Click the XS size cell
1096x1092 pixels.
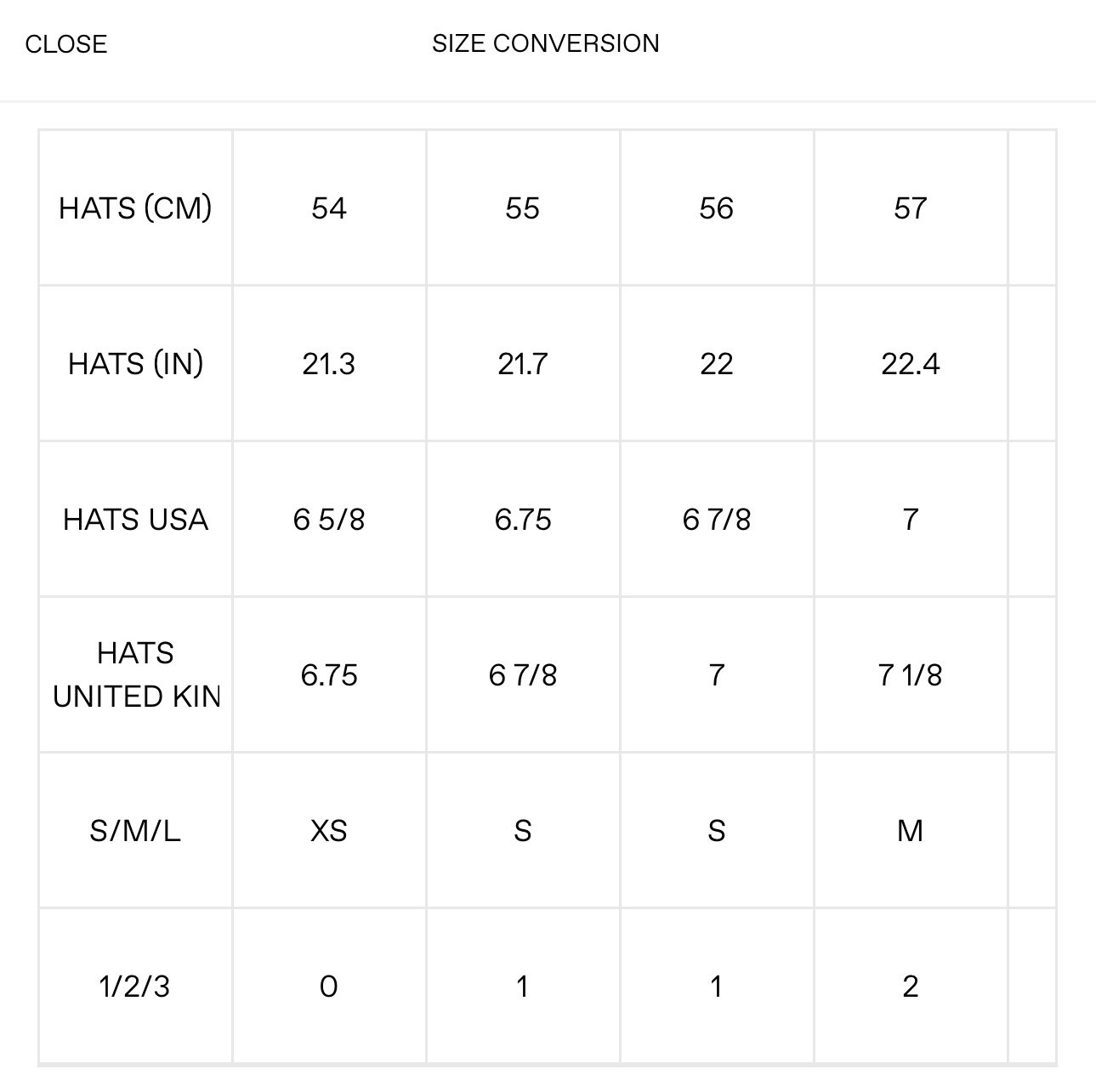329,831
